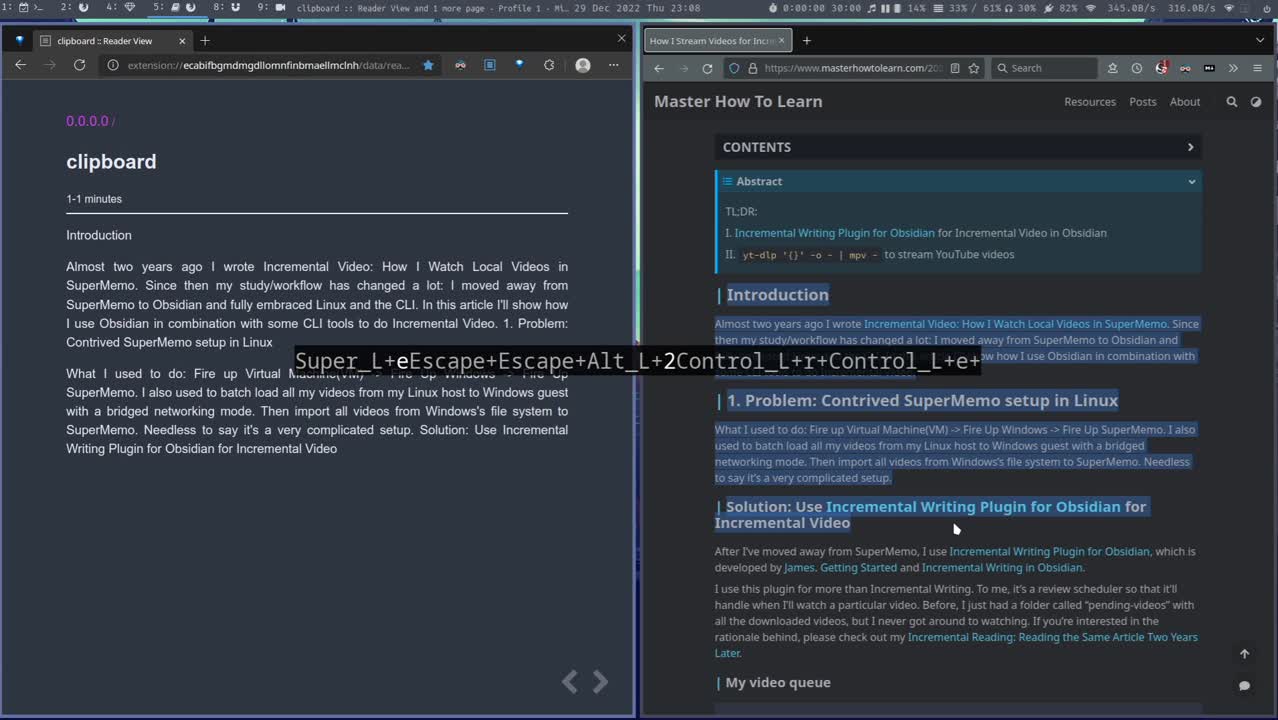Open a new tab in the left browser
The width and height of the screenshot is (1278, 720).
point(205,41)
